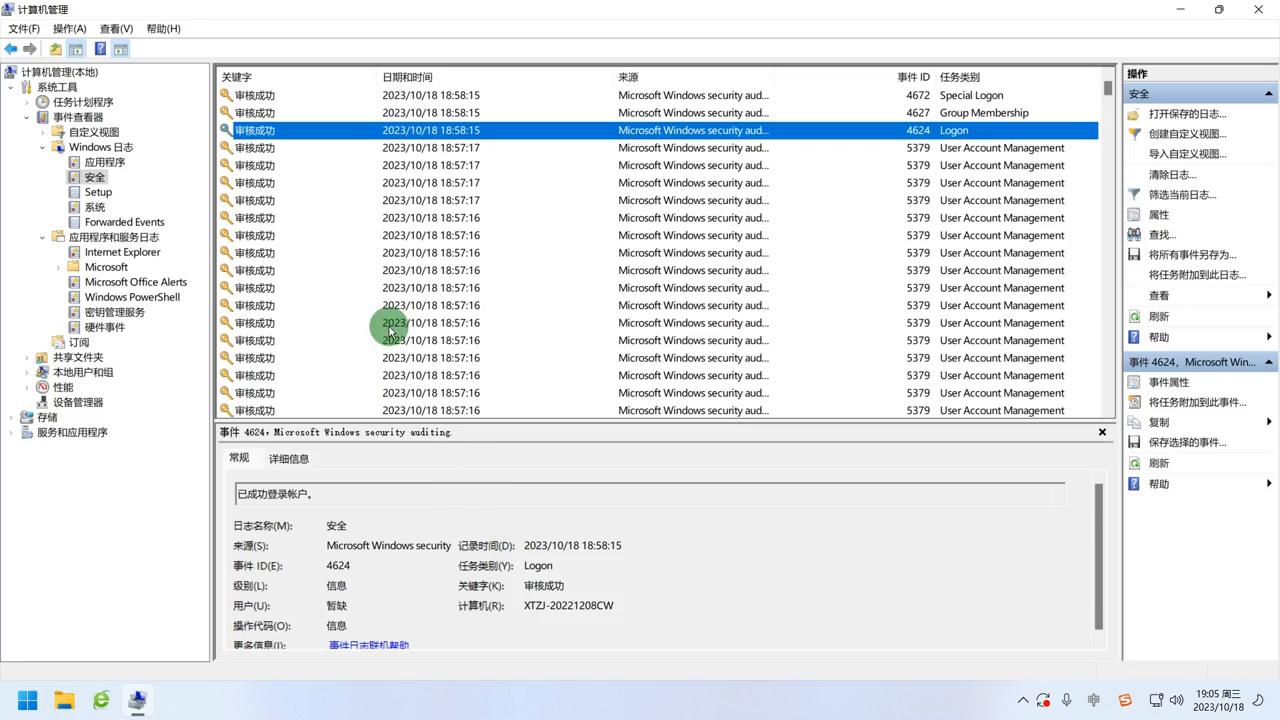Viewport: 1280px width, 720px height.
Task: Switch to the 详细信息 tab
Action: (x=288, y=458)
